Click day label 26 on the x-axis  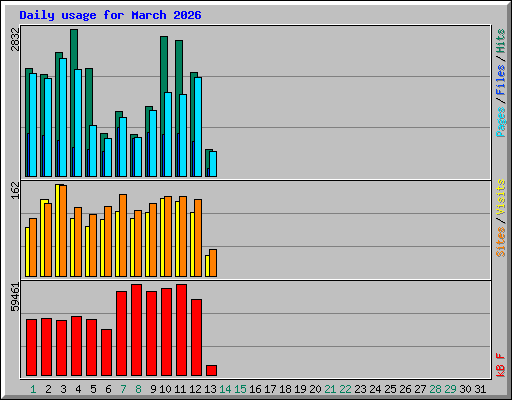405,389
